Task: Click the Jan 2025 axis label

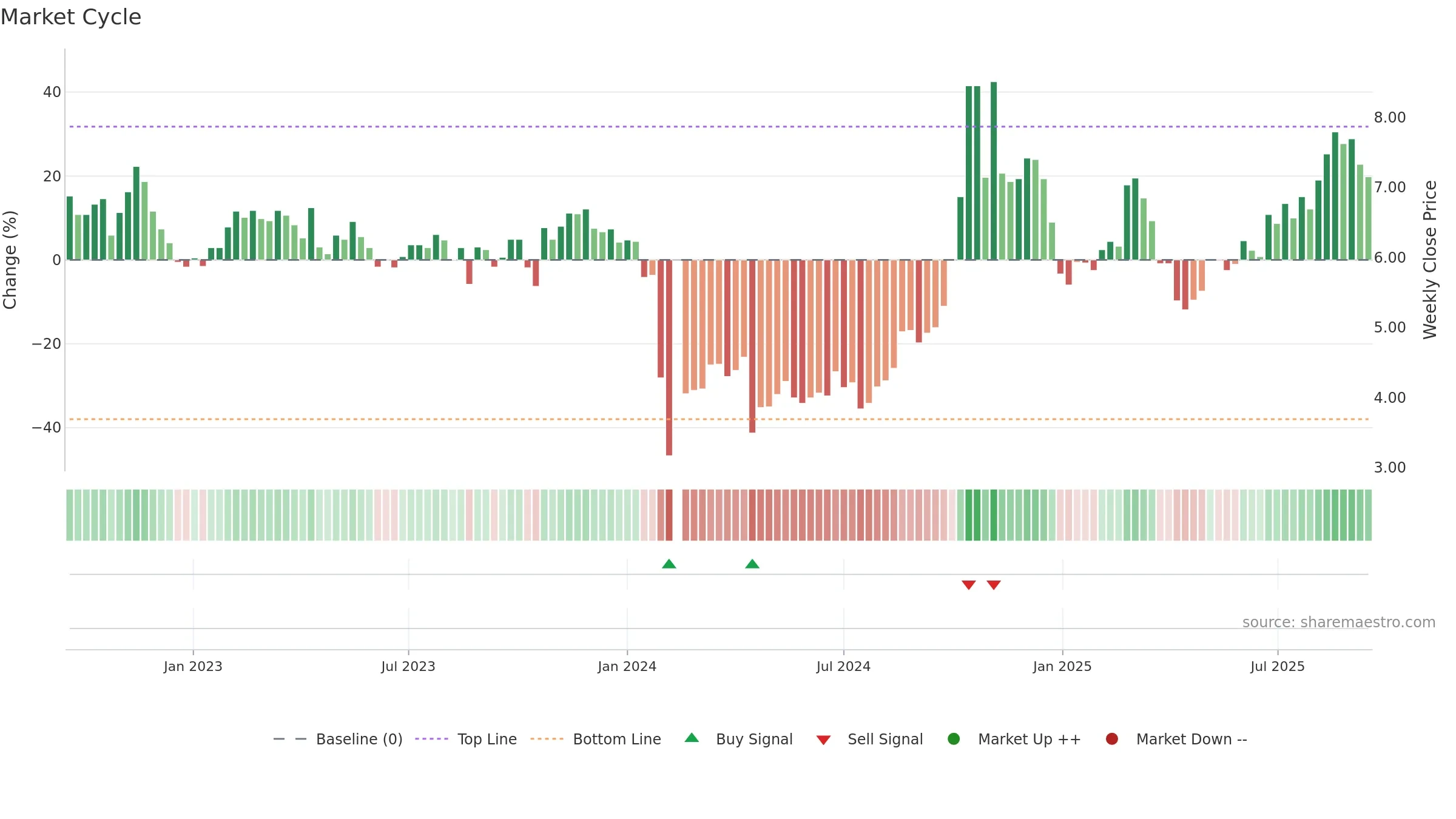Action: click(1062, 667)
